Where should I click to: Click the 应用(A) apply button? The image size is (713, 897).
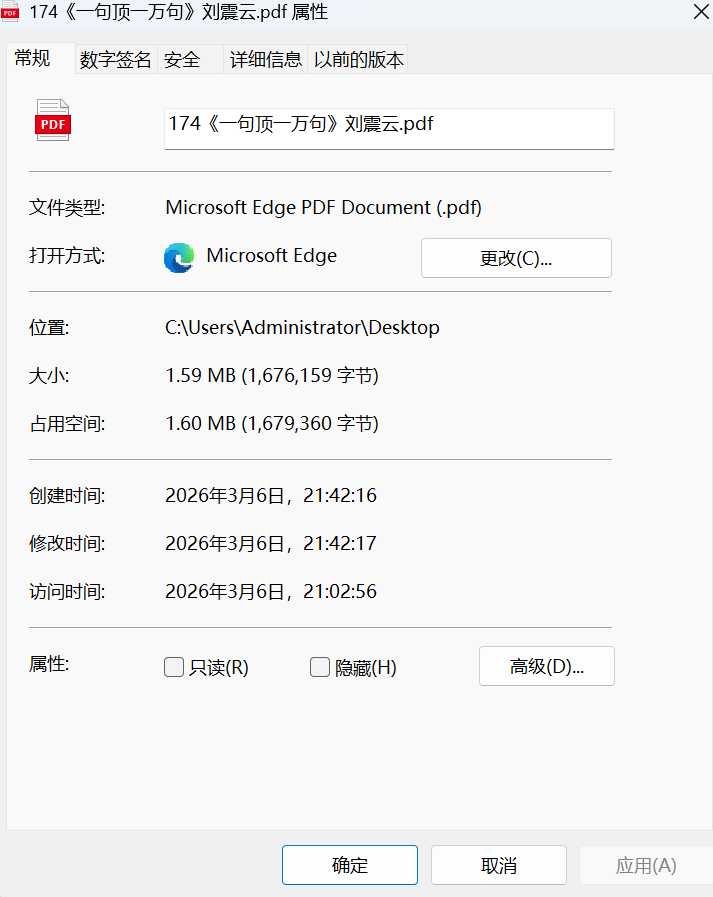coord(646,865)
